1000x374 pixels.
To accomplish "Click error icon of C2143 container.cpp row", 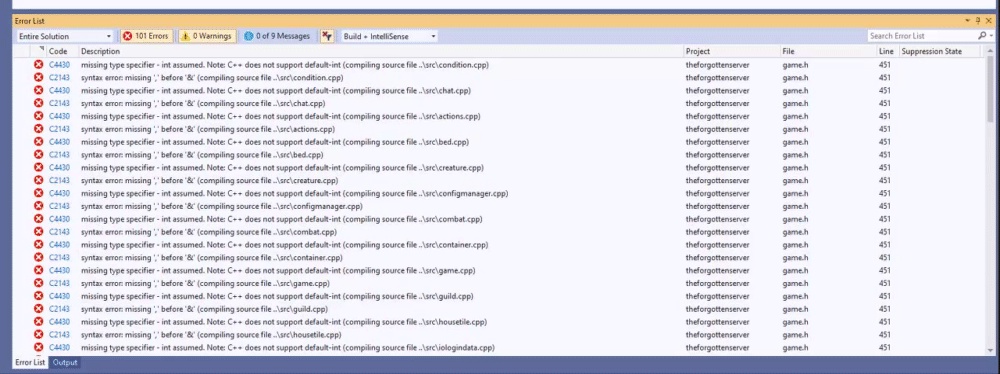I will (x=38, y=258).
